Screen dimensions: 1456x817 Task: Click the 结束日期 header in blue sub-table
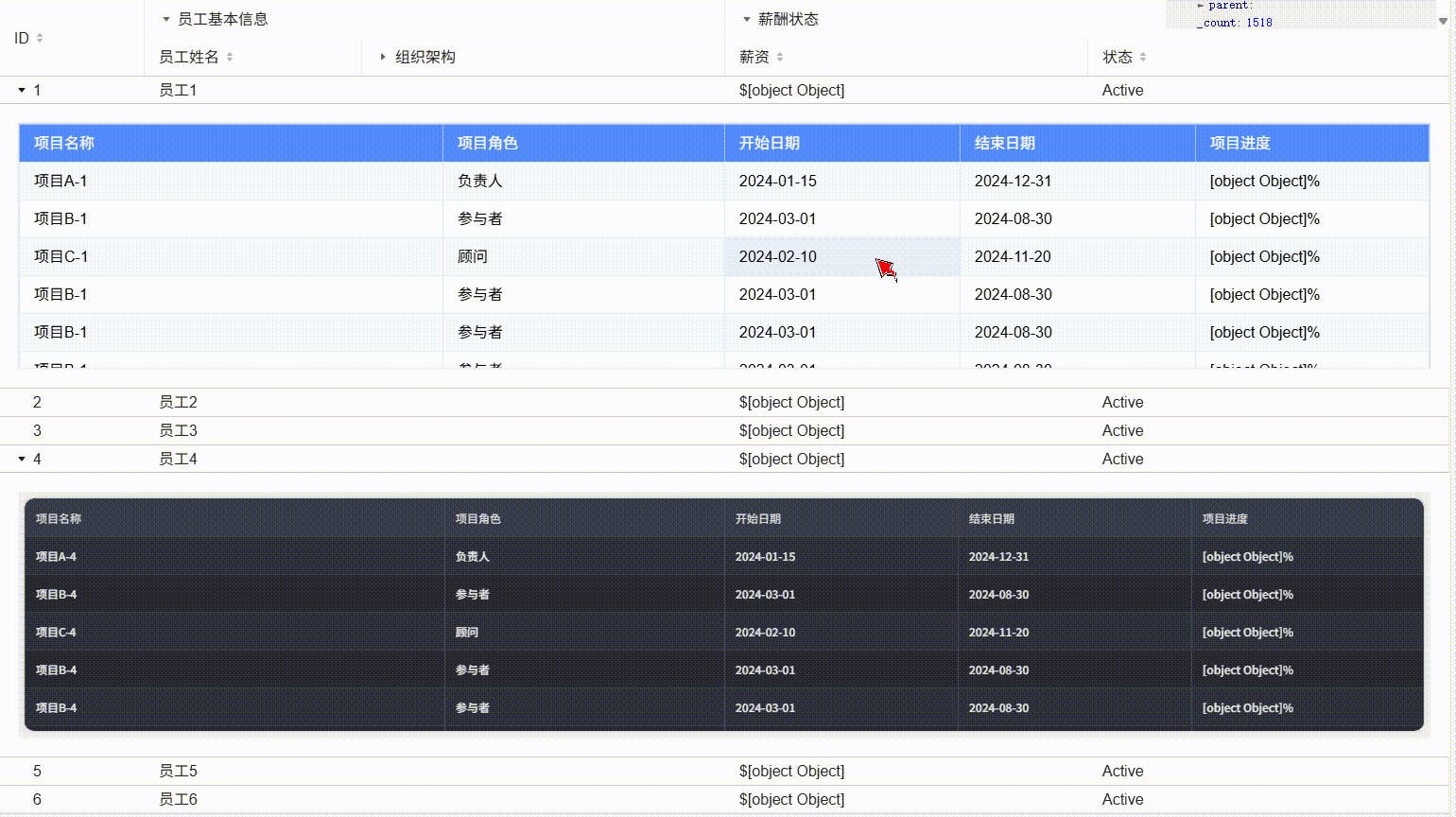(1078, 143)
